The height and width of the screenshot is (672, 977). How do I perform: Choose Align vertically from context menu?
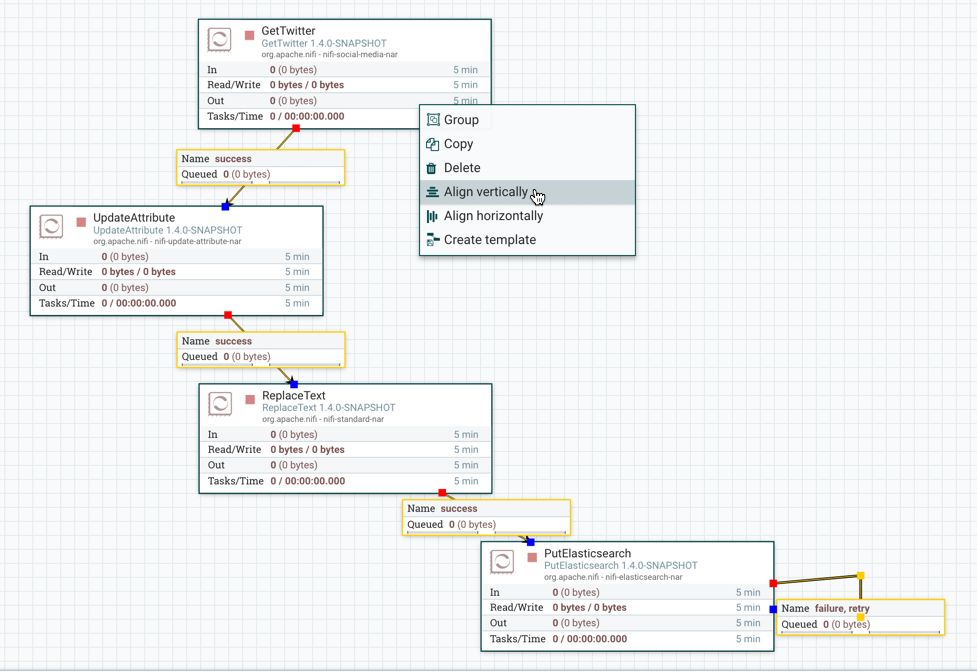tap(486, 192)
